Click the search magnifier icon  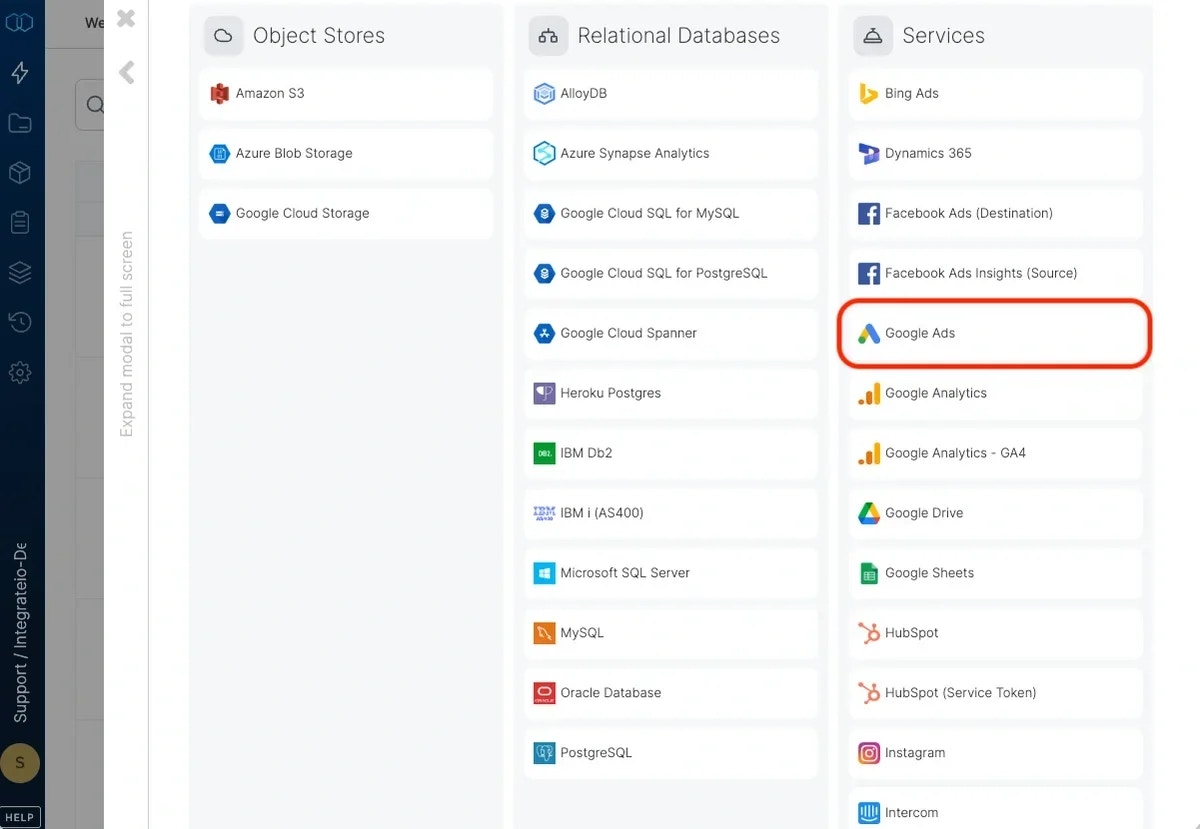(95, 104)
